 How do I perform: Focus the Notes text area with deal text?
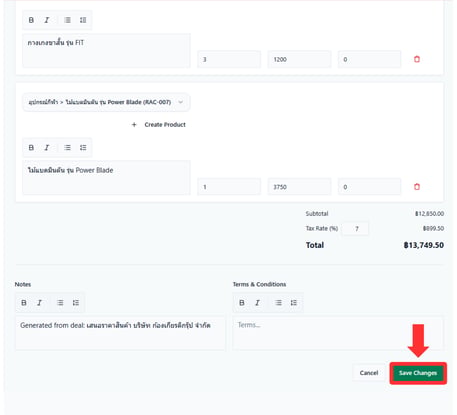[x=120, y=333]
